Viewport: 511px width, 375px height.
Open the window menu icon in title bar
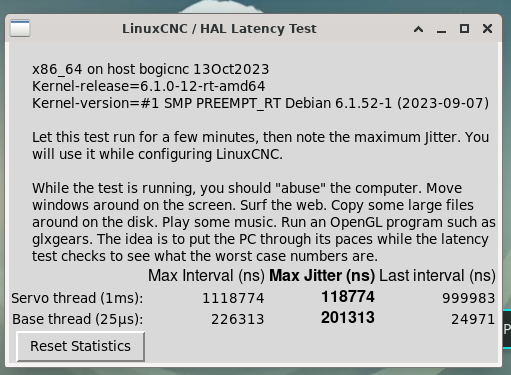tap(20, 28)
